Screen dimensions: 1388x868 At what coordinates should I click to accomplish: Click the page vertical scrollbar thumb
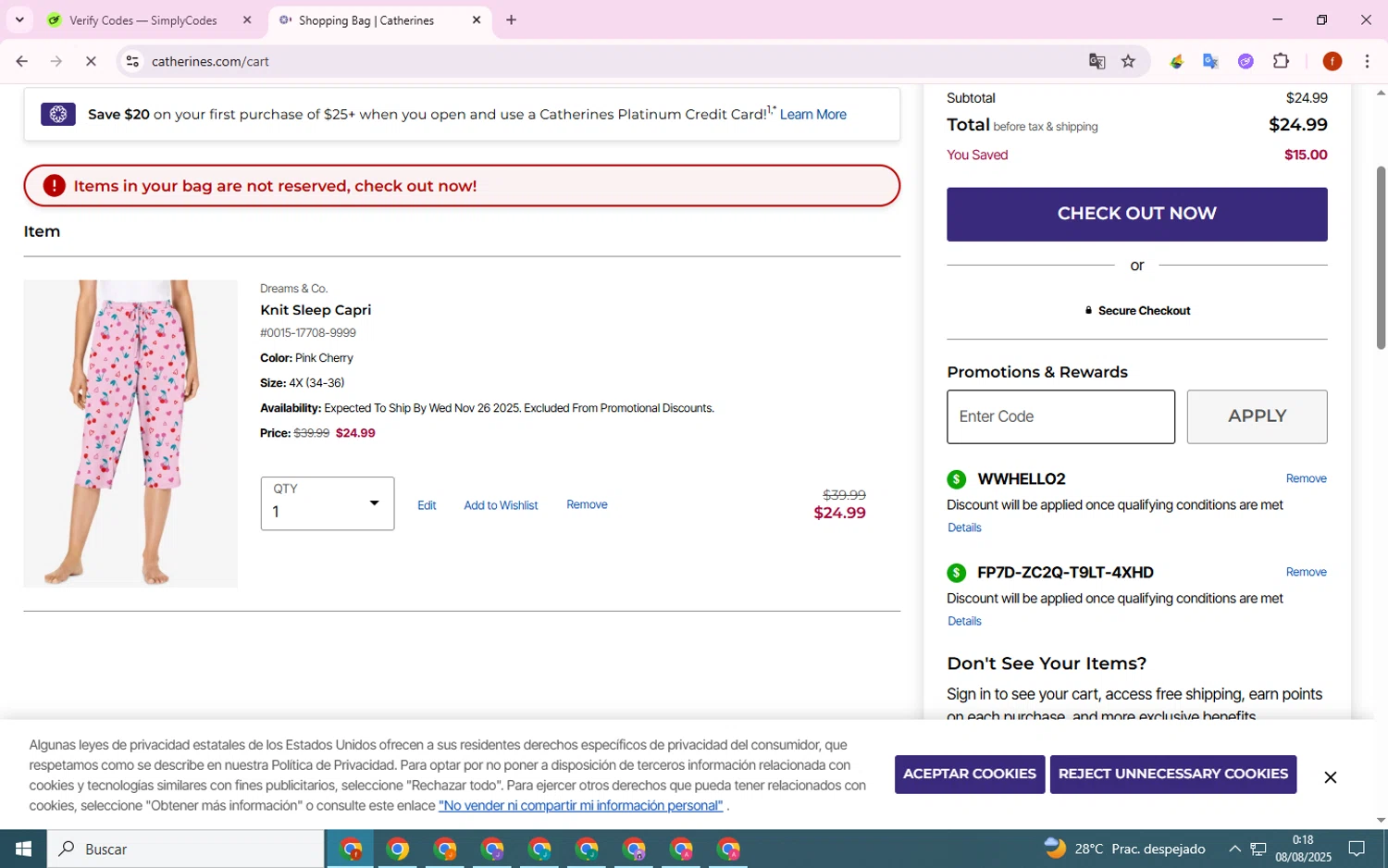pos(1381,258)
